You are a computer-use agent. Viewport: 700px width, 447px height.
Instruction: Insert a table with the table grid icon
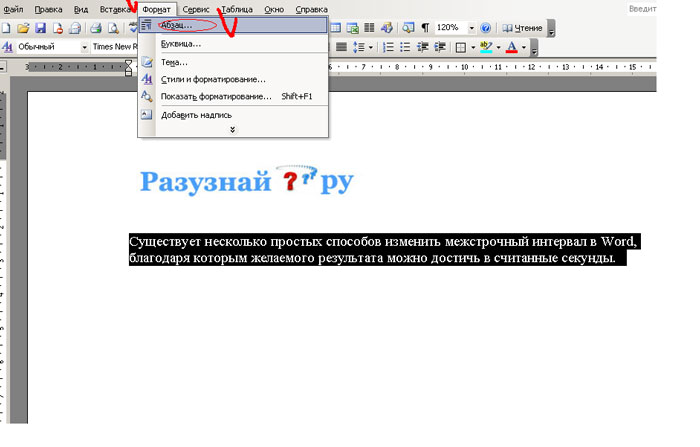coord(335,28)
